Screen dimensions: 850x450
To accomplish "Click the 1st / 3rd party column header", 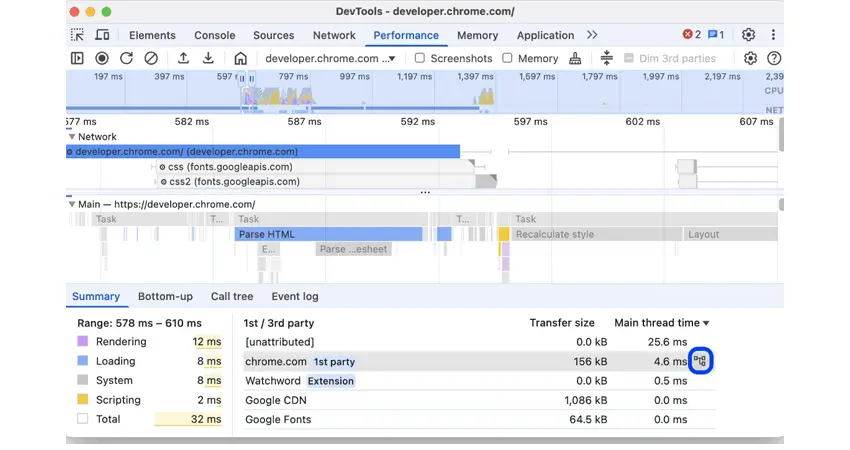I will (279, 323).
